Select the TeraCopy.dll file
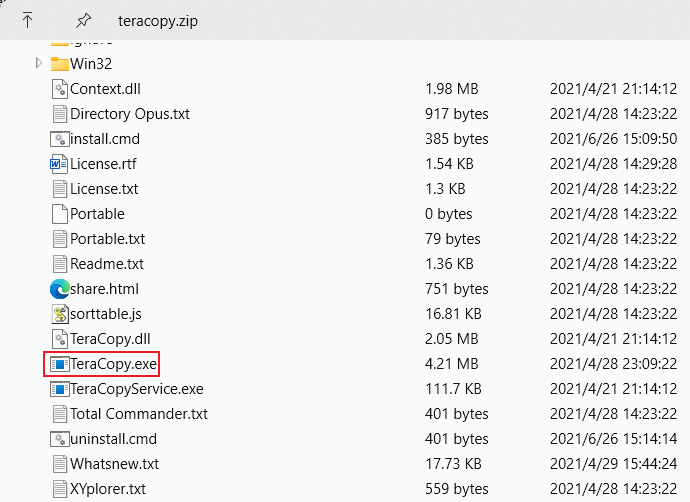690x502 pixels. (x=110, y=339)
